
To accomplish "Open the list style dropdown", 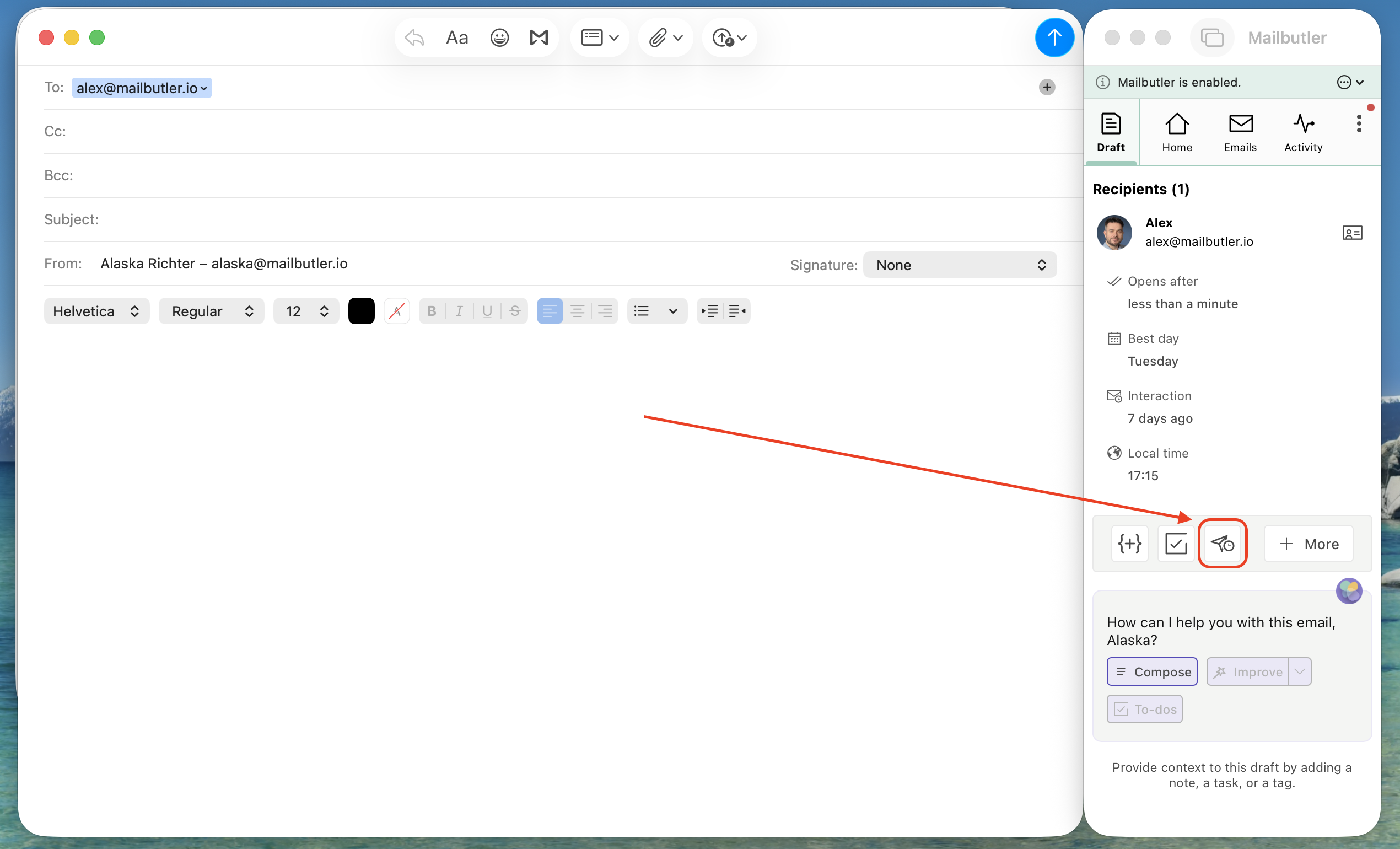I will [x=673, y=311].
